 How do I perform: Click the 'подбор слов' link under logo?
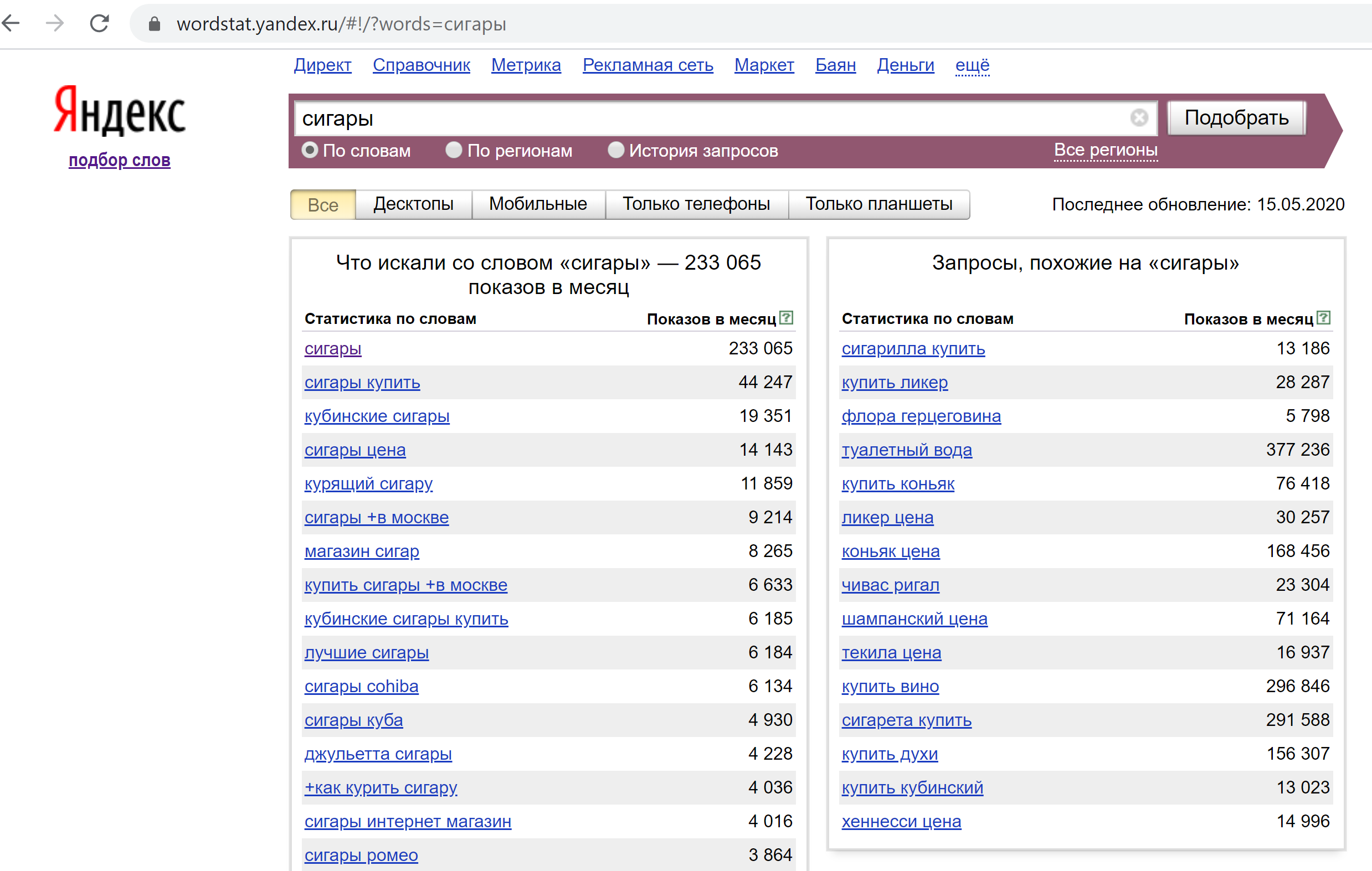[120, 160]
